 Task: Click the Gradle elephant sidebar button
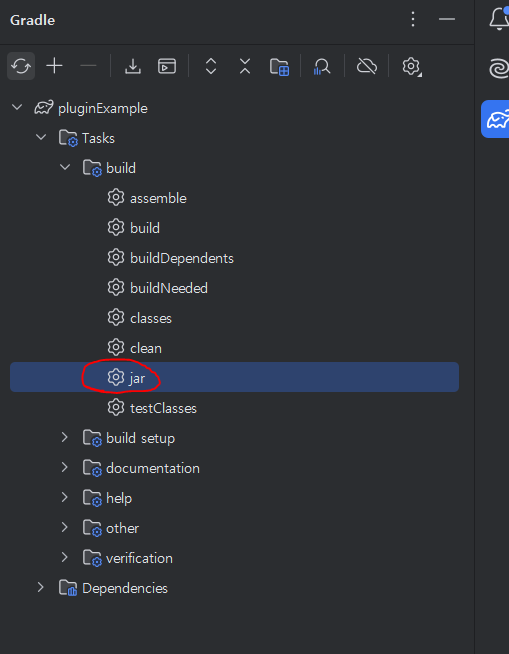[x=496, y=119]
